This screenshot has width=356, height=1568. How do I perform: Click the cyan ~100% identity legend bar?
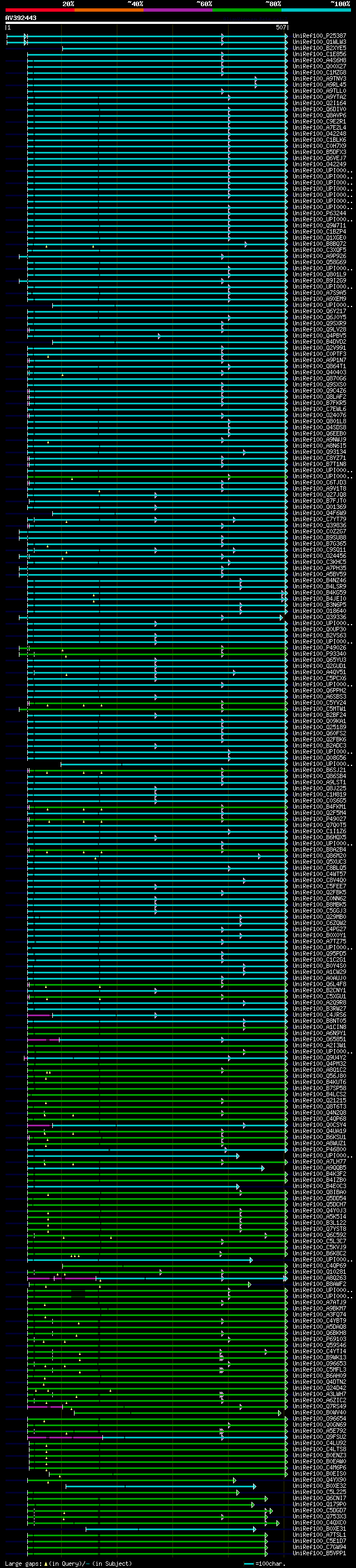(316, 10)
